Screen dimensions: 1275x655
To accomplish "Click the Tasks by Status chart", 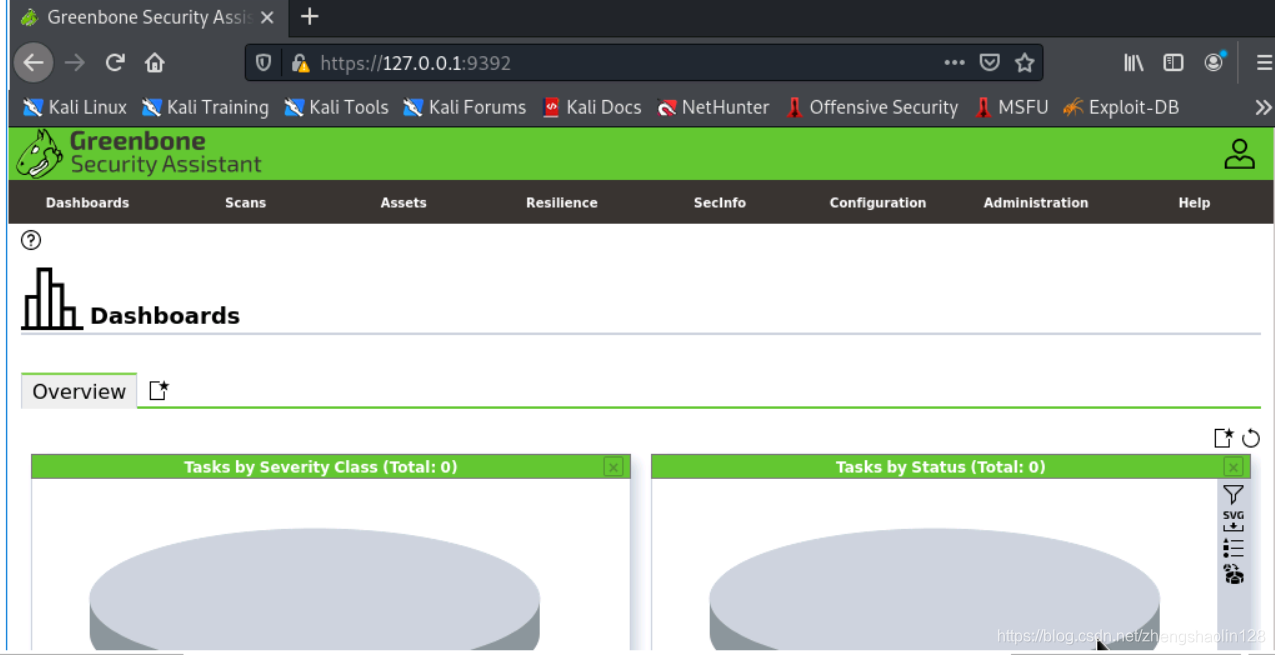I will point(935,590).
